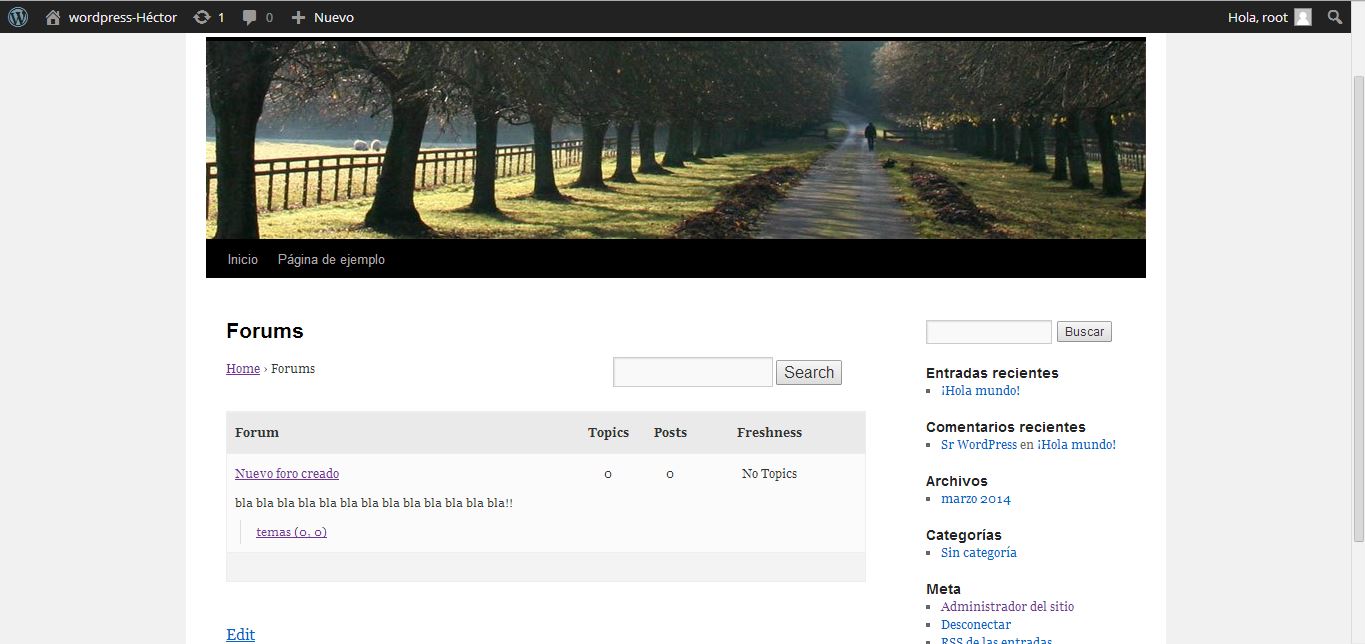Click the vertical page scrollbar
Screen dimensions: 1365x644
(x=1357, y=300)
